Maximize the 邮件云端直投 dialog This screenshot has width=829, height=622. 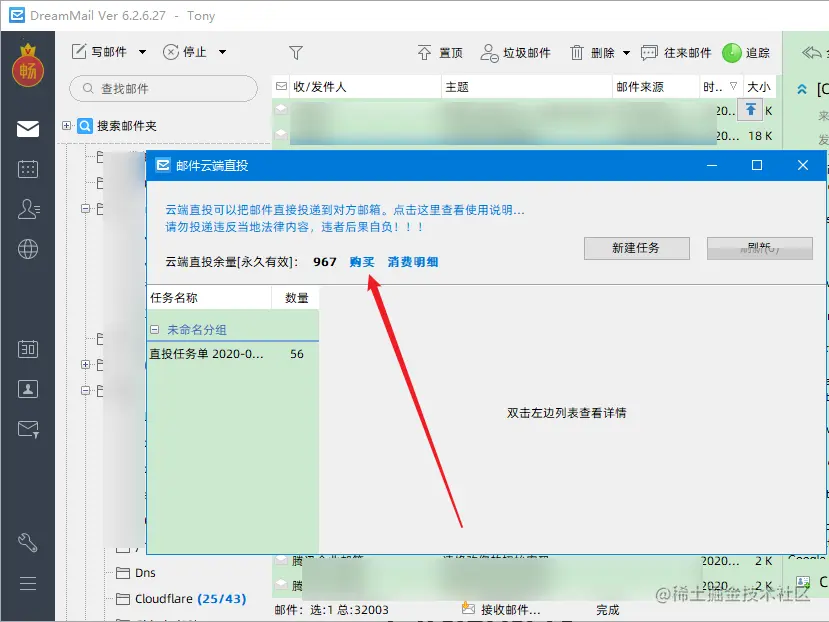coord(757,165)
